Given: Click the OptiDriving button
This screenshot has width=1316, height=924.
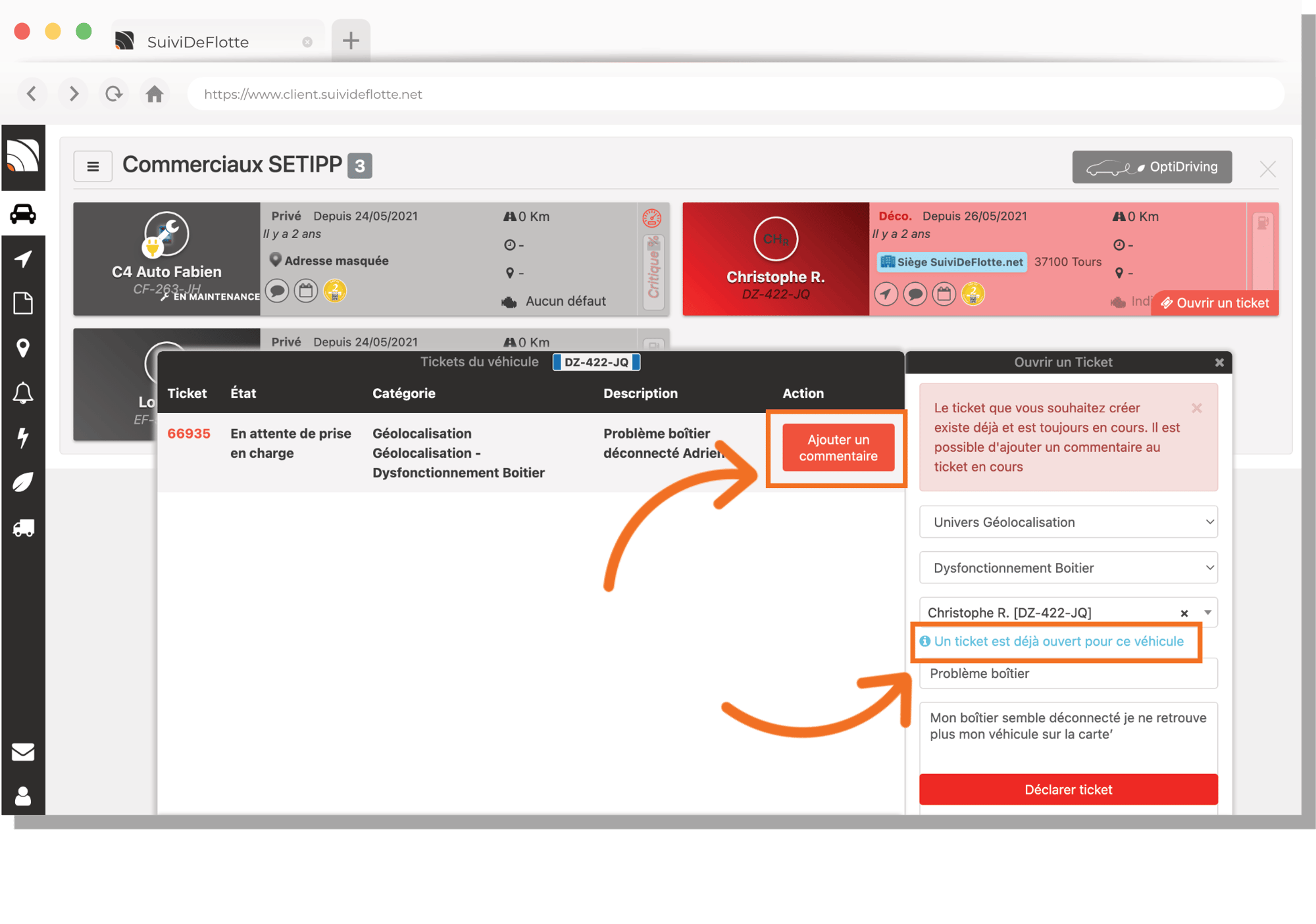Looking at the screenshot, I should click(1151, 167).
